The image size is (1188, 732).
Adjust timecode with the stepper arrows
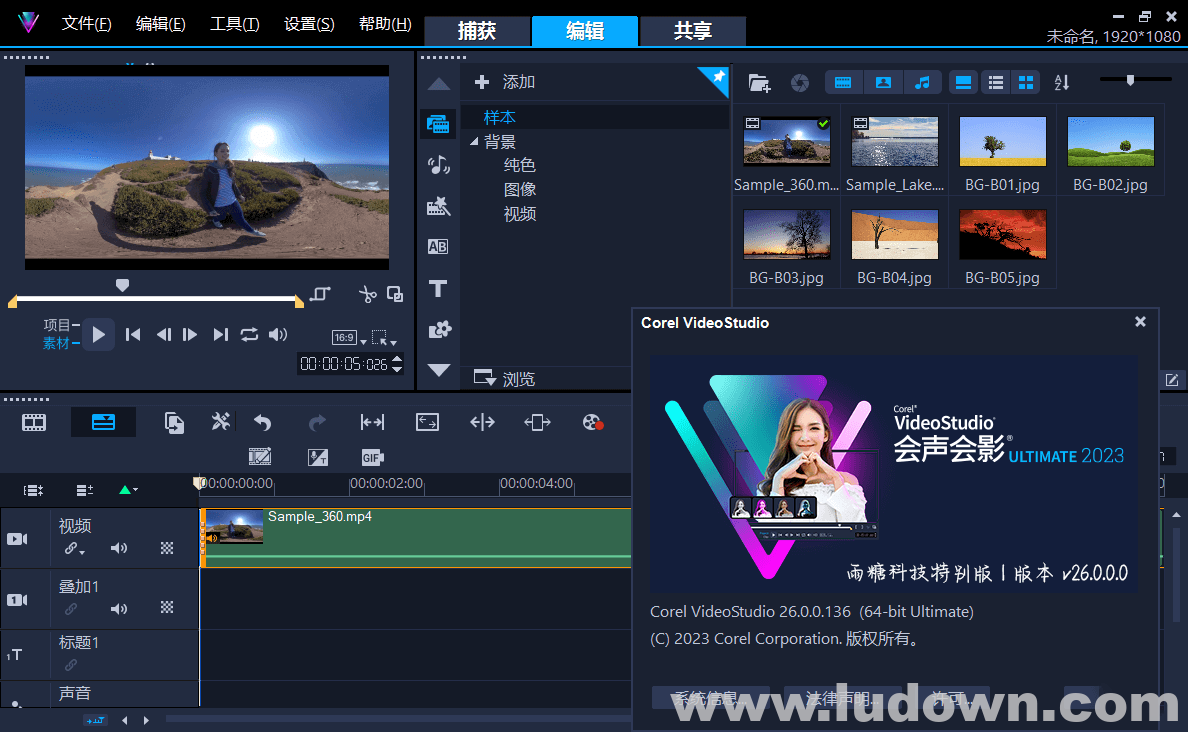point(397,364)
